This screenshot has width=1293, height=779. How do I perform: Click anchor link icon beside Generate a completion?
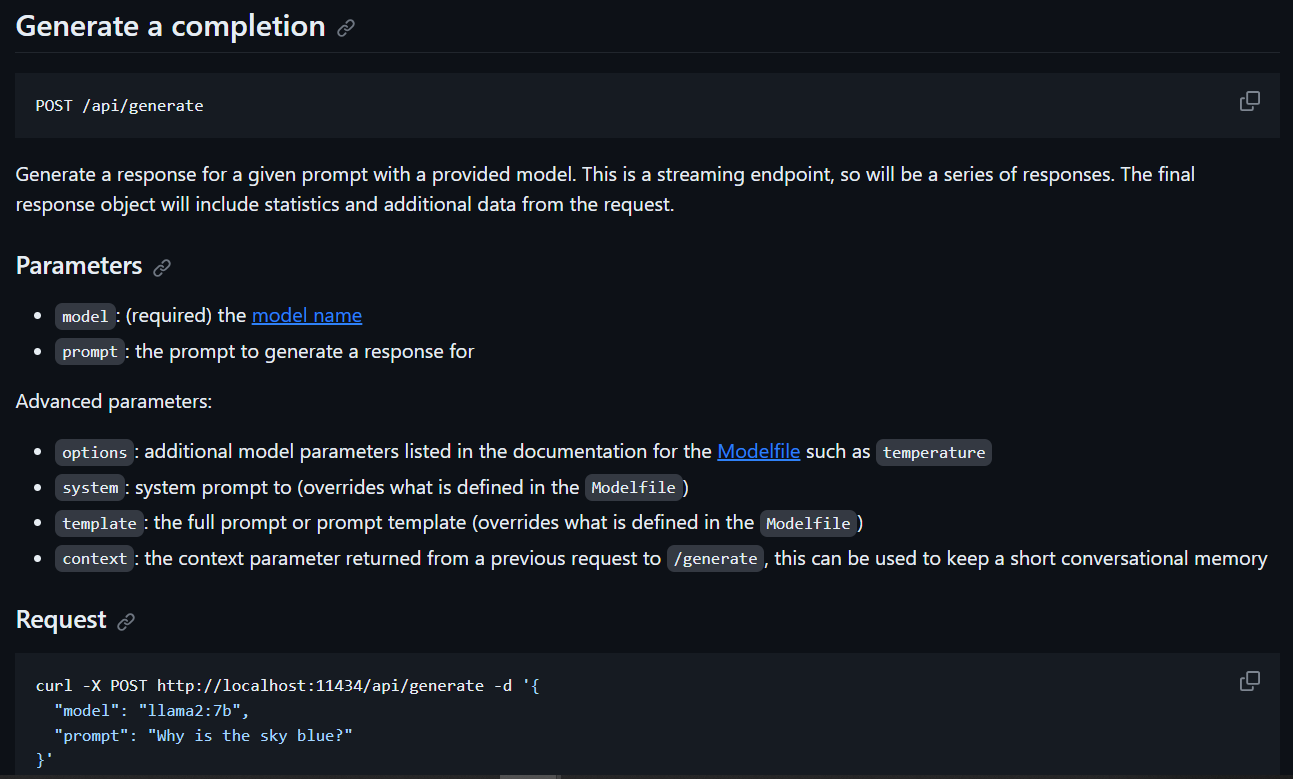346,28
